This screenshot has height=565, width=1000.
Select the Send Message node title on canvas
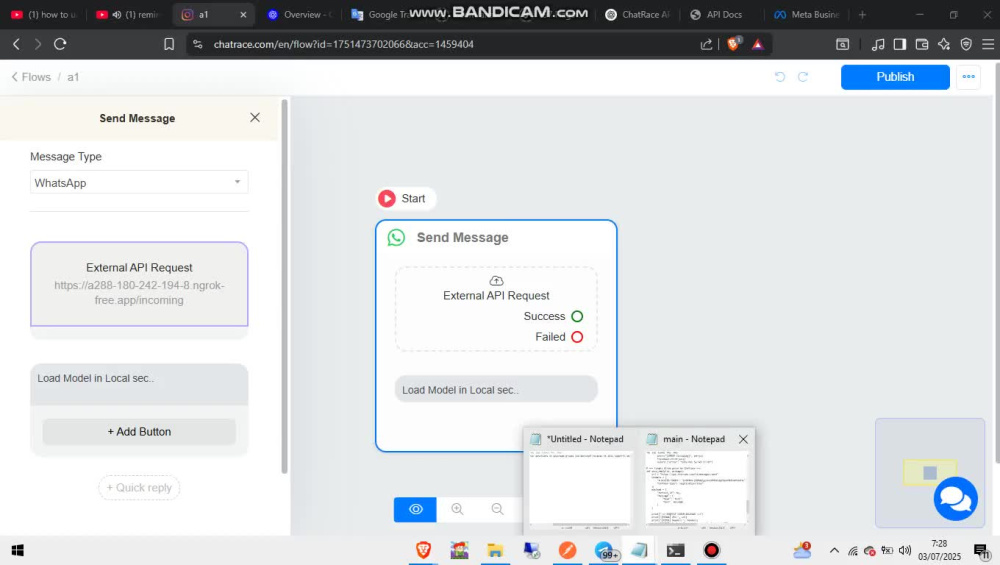click(x=462, y=238)
